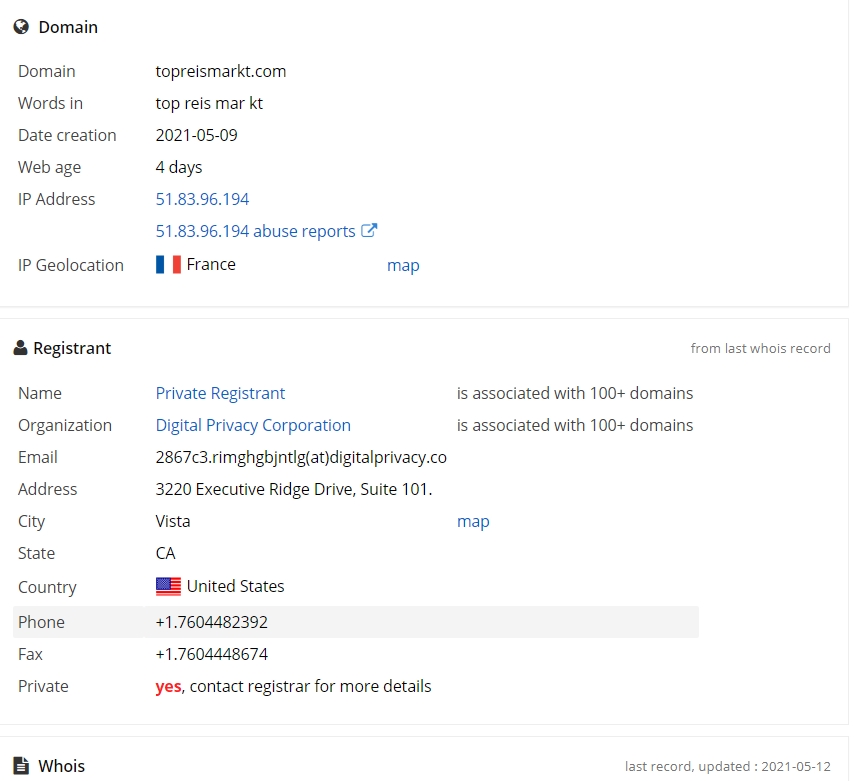This screenshot has width=855, height=781.
Task: Click the fax number +1.7604448674
Action: pos(212,654)
